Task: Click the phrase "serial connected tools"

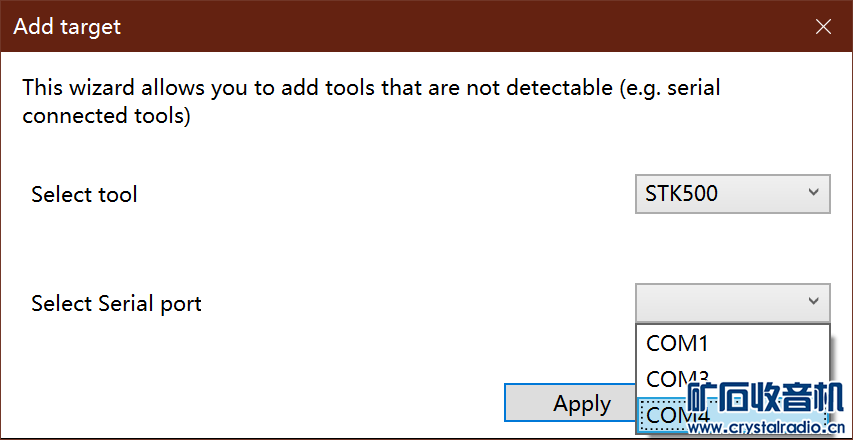Action: [106, 116]
